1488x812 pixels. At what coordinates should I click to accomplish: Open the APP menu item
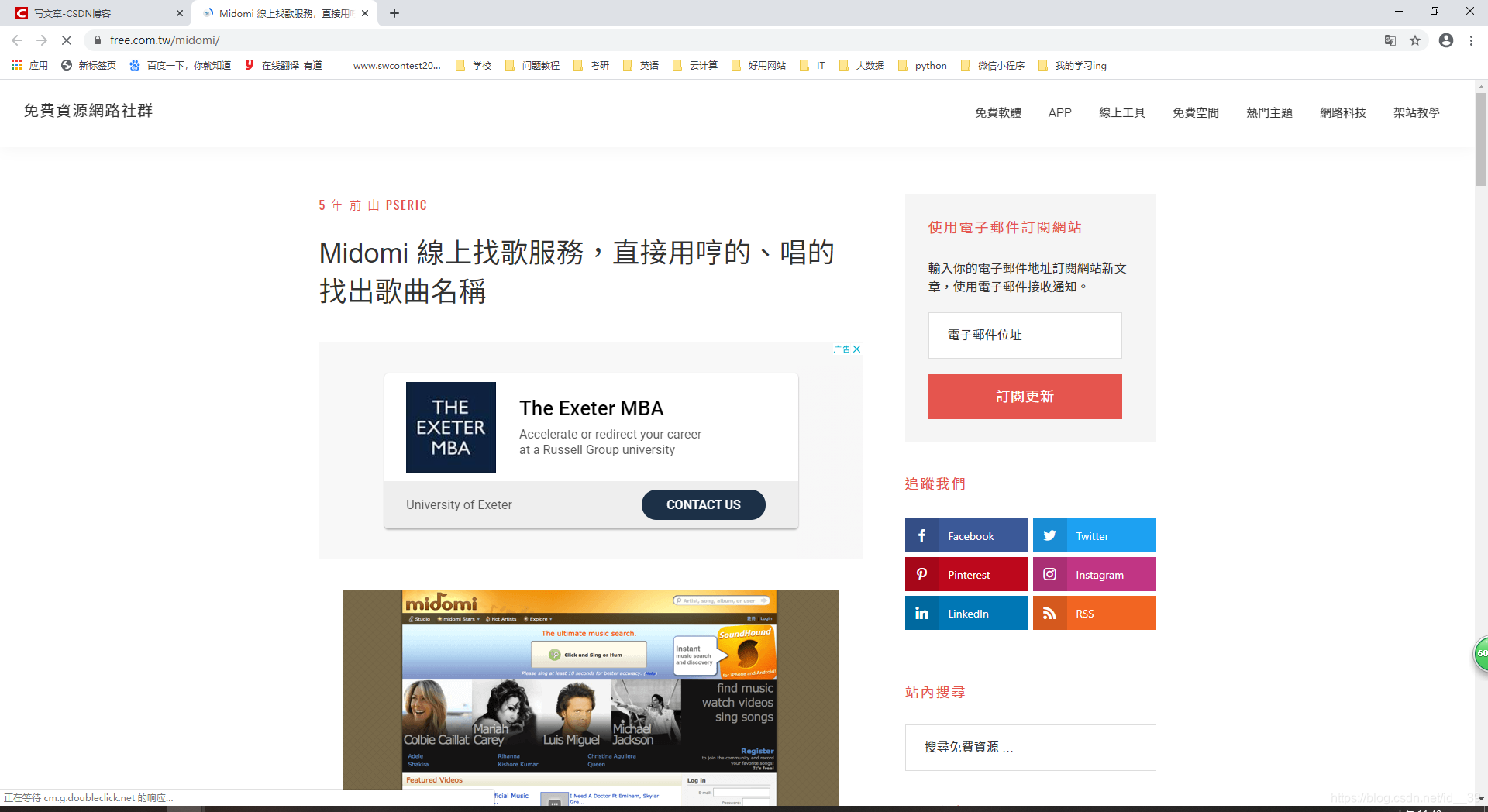coord(1060,113)
